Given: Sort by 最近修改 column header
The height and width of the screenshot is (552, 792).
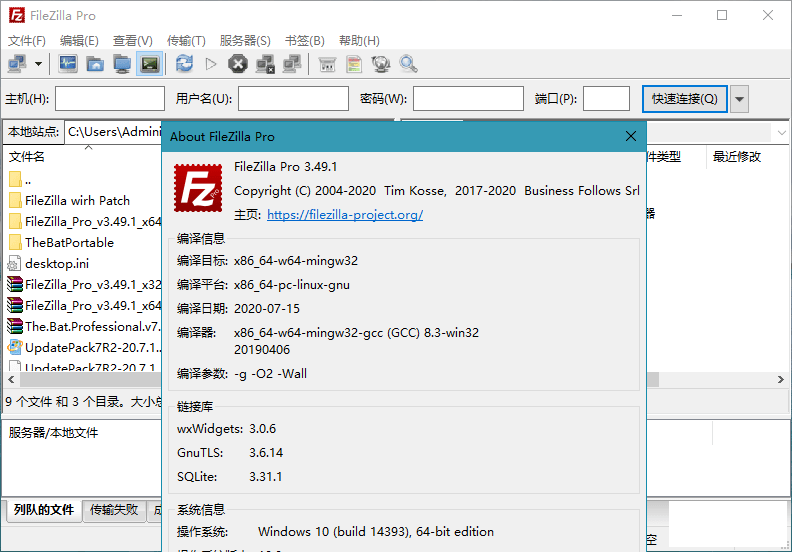Looking at the screenshot, I should (x=736, y=157).
